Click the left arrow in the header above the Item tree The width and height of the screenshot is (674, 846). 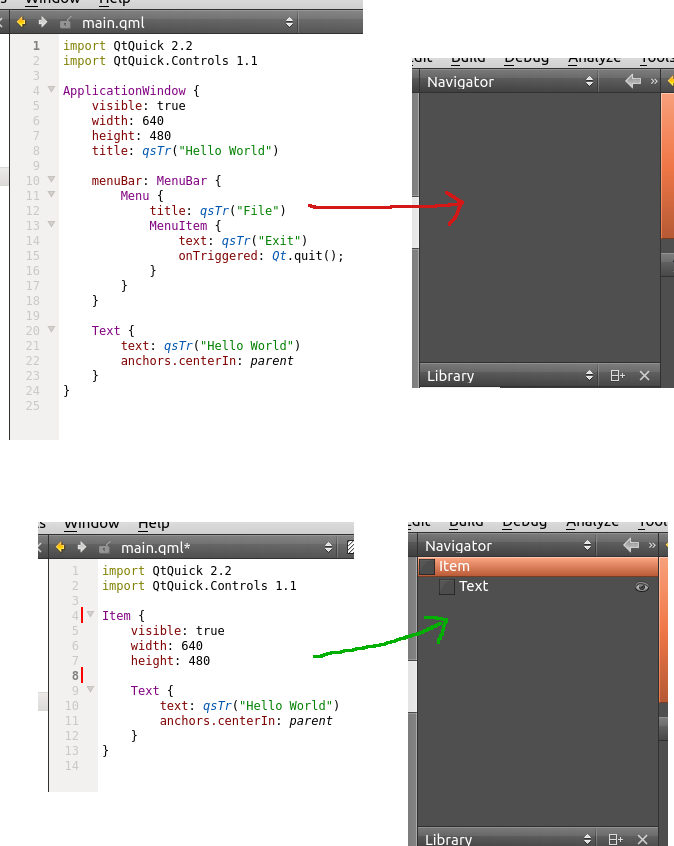coord(631,546)
